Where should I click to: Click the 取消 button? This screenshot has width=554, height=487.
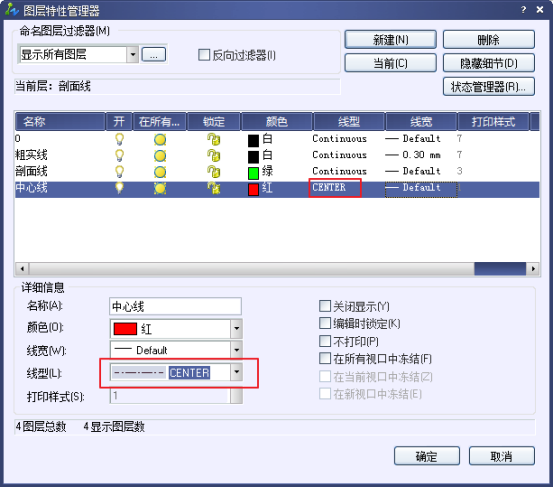point(502,456)
